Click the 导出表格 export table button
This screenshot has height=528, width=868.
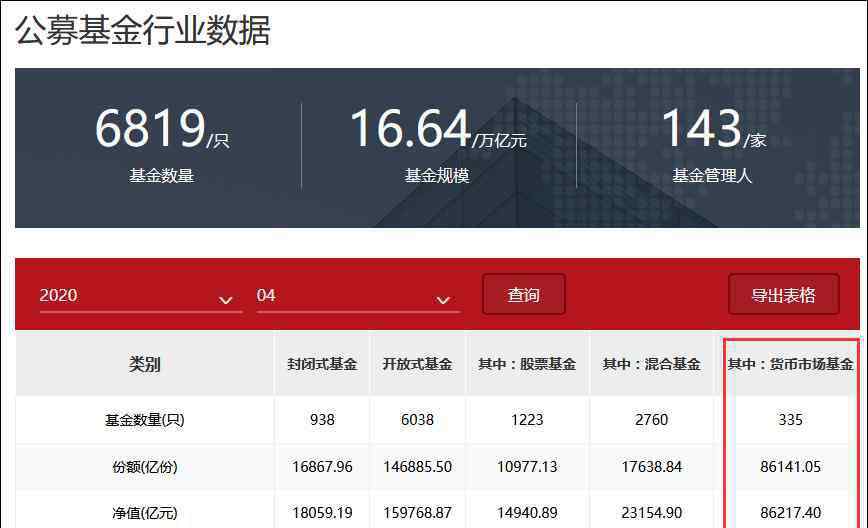click(x=783, y=294)
